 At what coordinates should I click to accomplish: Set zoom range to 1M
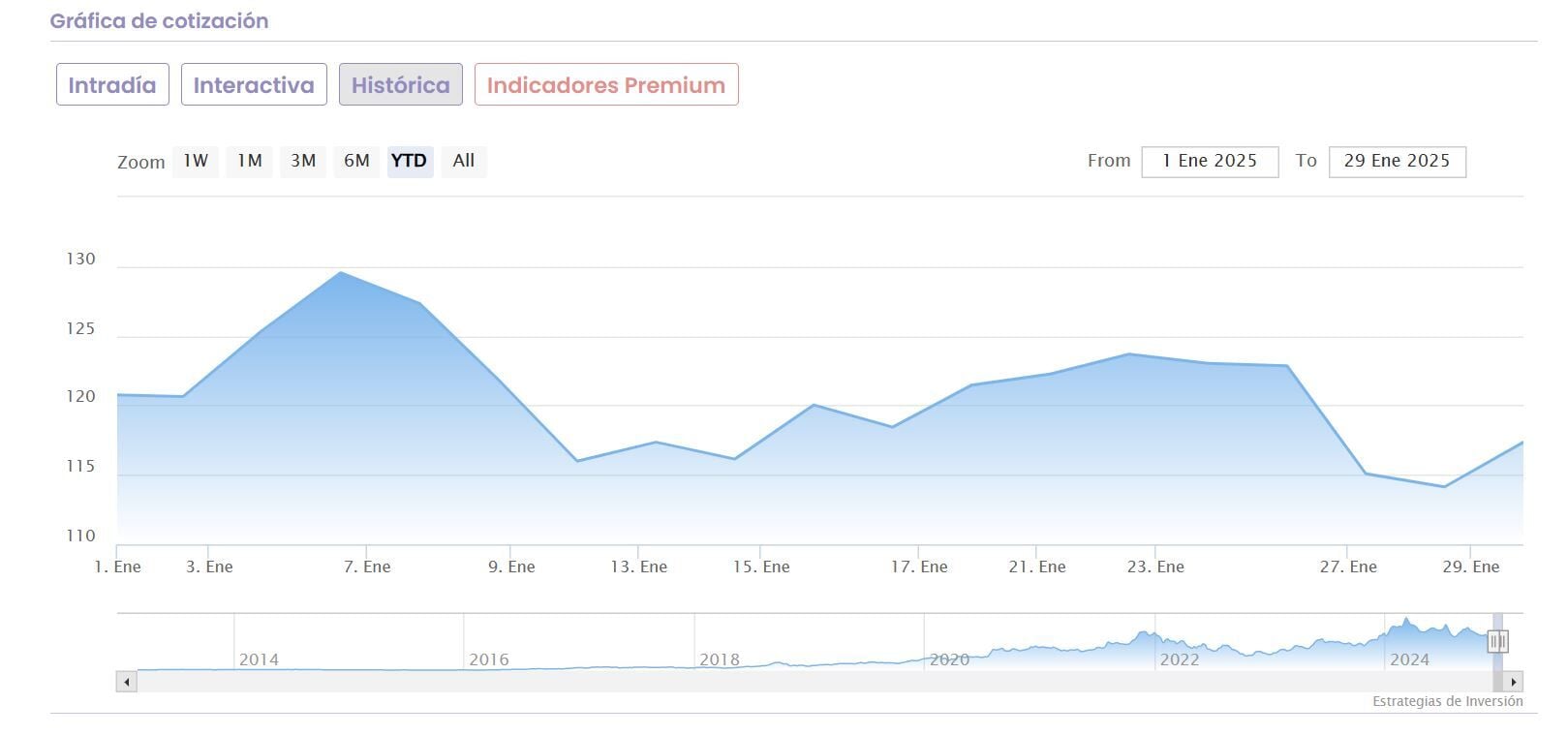tap(250, 161)
